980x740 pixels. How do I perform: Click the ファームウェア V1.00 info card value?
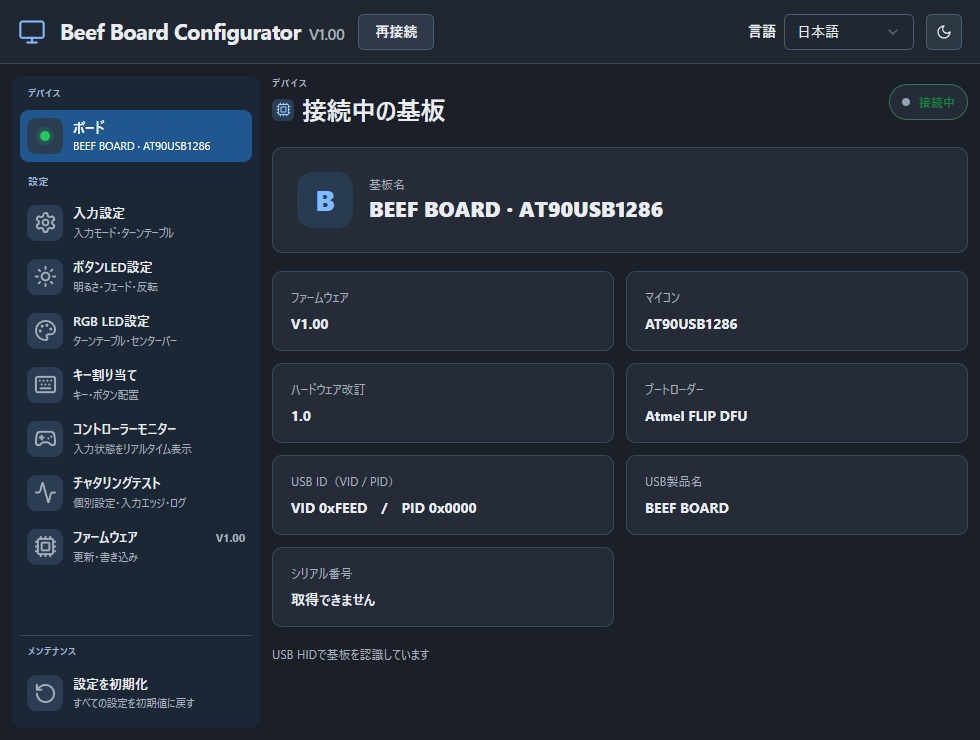309,324
